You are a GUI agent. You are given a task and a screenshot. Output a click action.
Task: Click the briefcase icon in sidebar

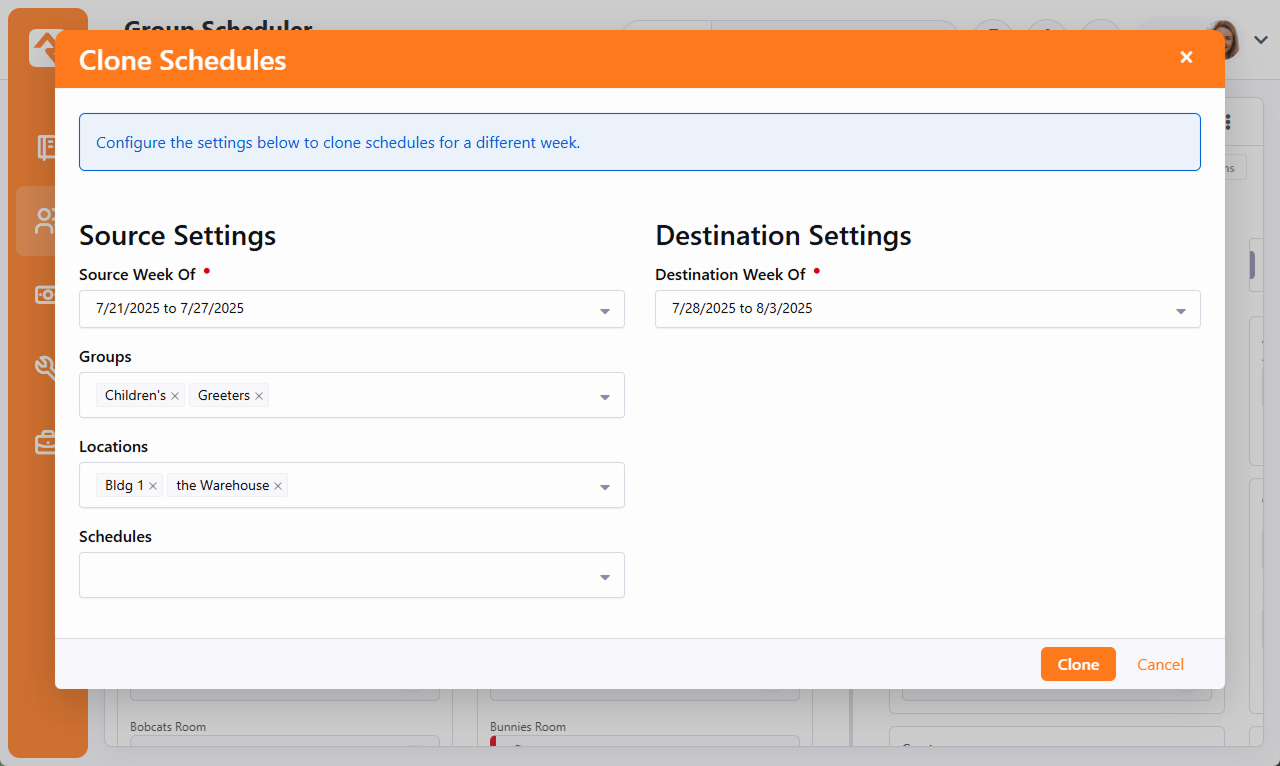[44, 442]
